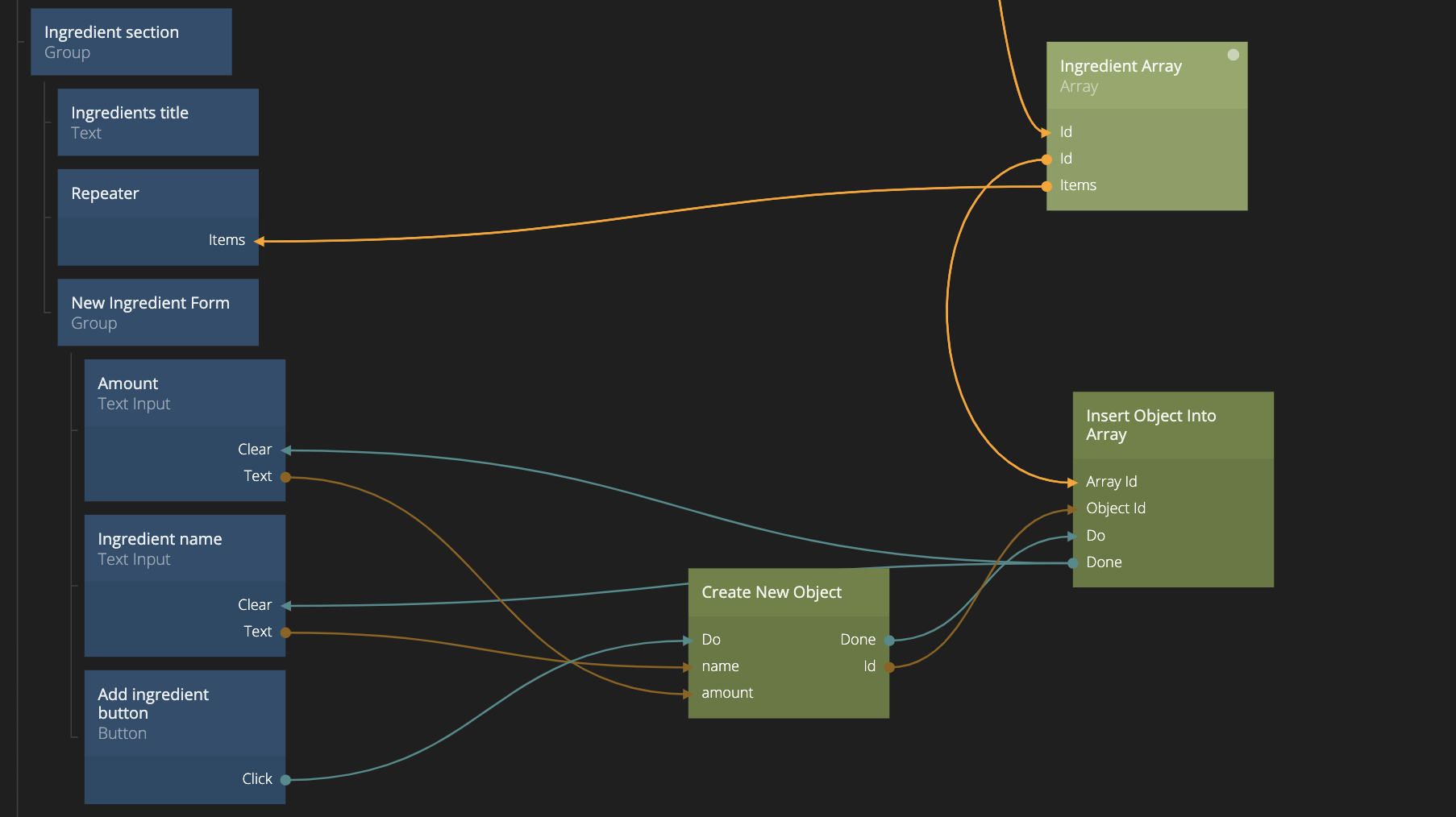Select the Ingredient section group node
Viewport: 1456px width, 817px height.
pos(131,42)
